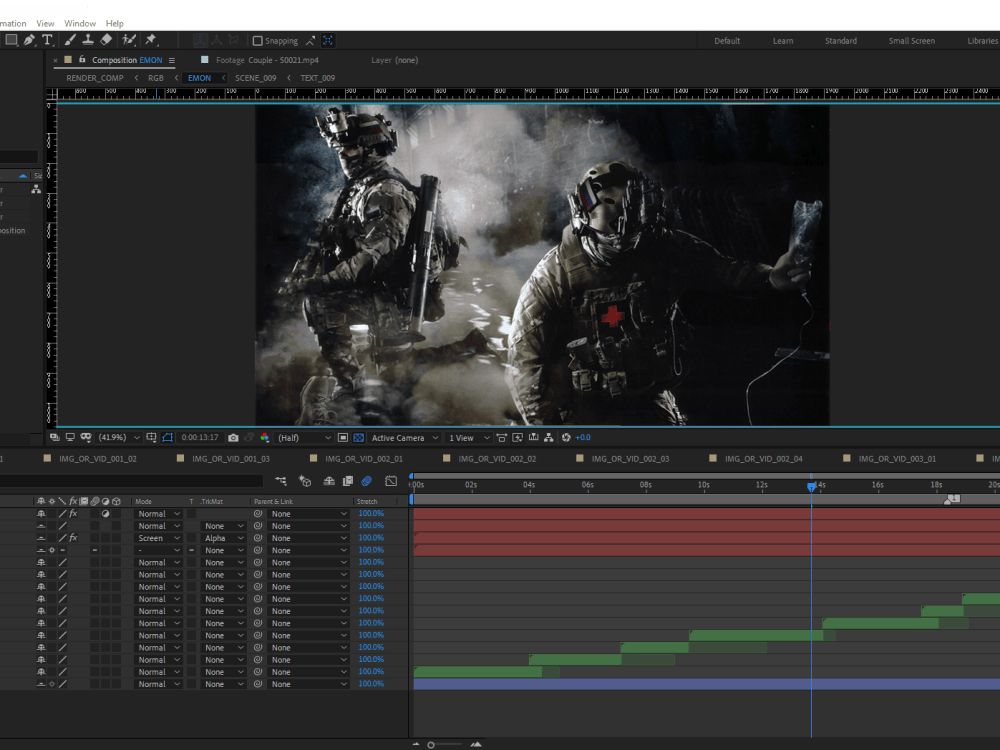Image resolution: width=1000 pixels, height=750 pixels.
Task: Select the Clone Stamp tool
Action: [x=88, y=40]
